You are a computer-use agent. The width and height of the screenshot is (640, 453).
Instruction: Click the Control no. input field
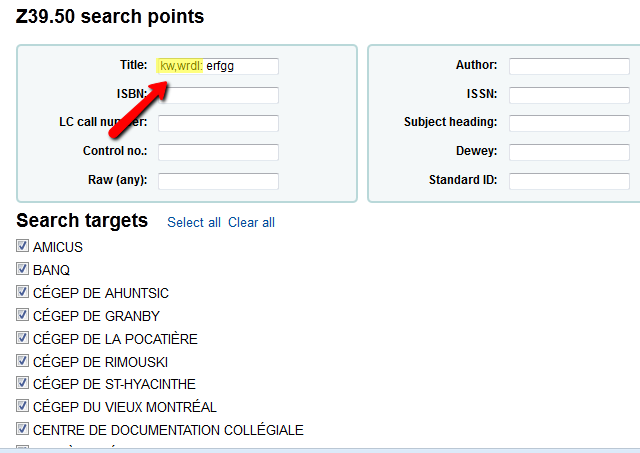coord(218,152)
